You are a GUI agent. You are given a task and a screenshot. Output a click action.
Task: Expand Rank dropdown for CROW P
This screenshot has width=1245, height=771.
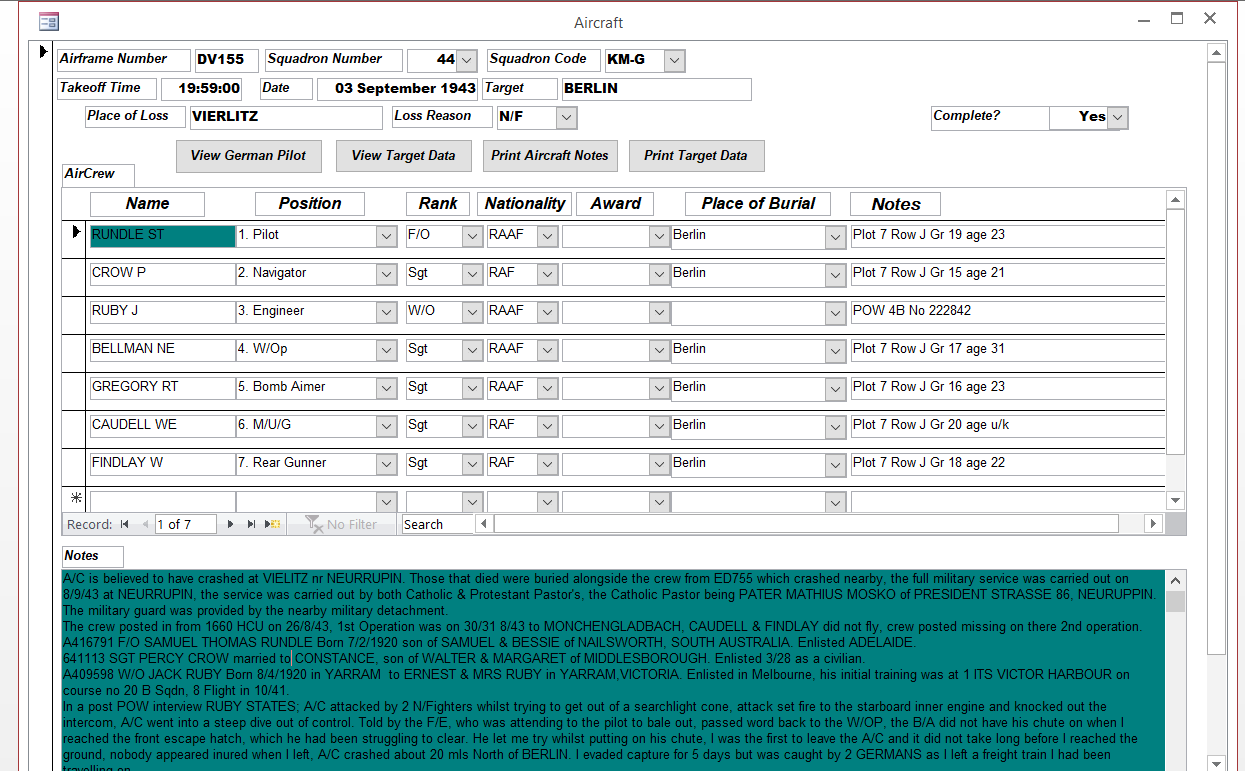(472, 274)
